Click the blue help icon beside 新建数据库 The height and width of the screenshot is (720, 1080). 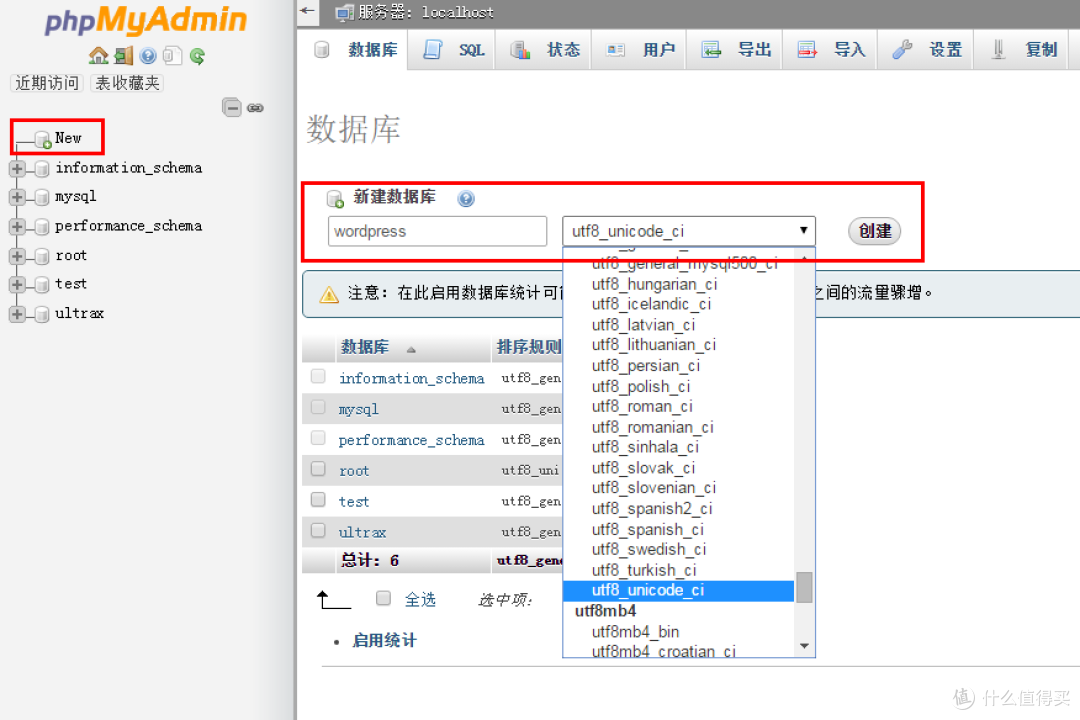point(466,198)
